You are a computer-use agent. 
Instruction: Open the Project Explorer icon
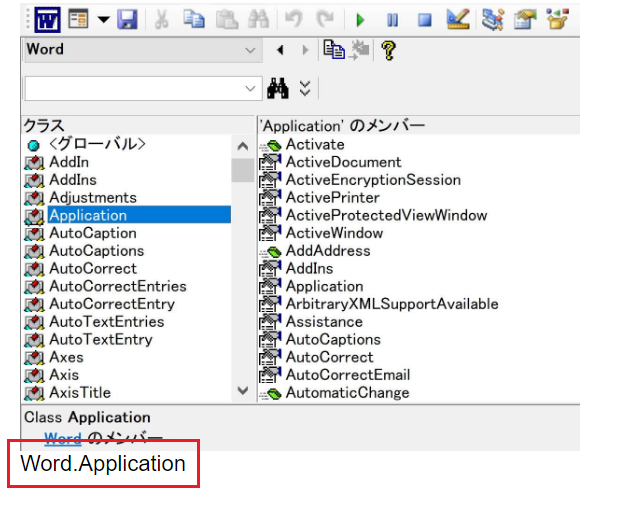click(x=493, y=19)
